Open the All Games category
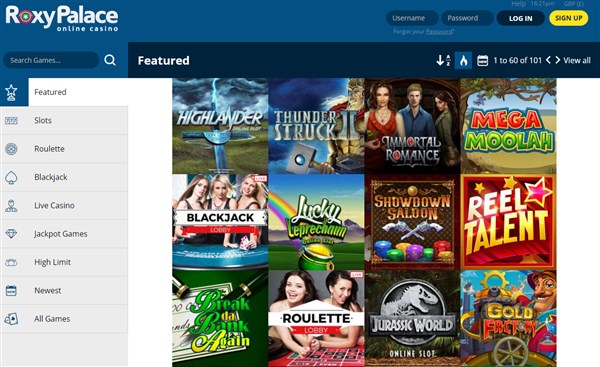 (64, 319)
